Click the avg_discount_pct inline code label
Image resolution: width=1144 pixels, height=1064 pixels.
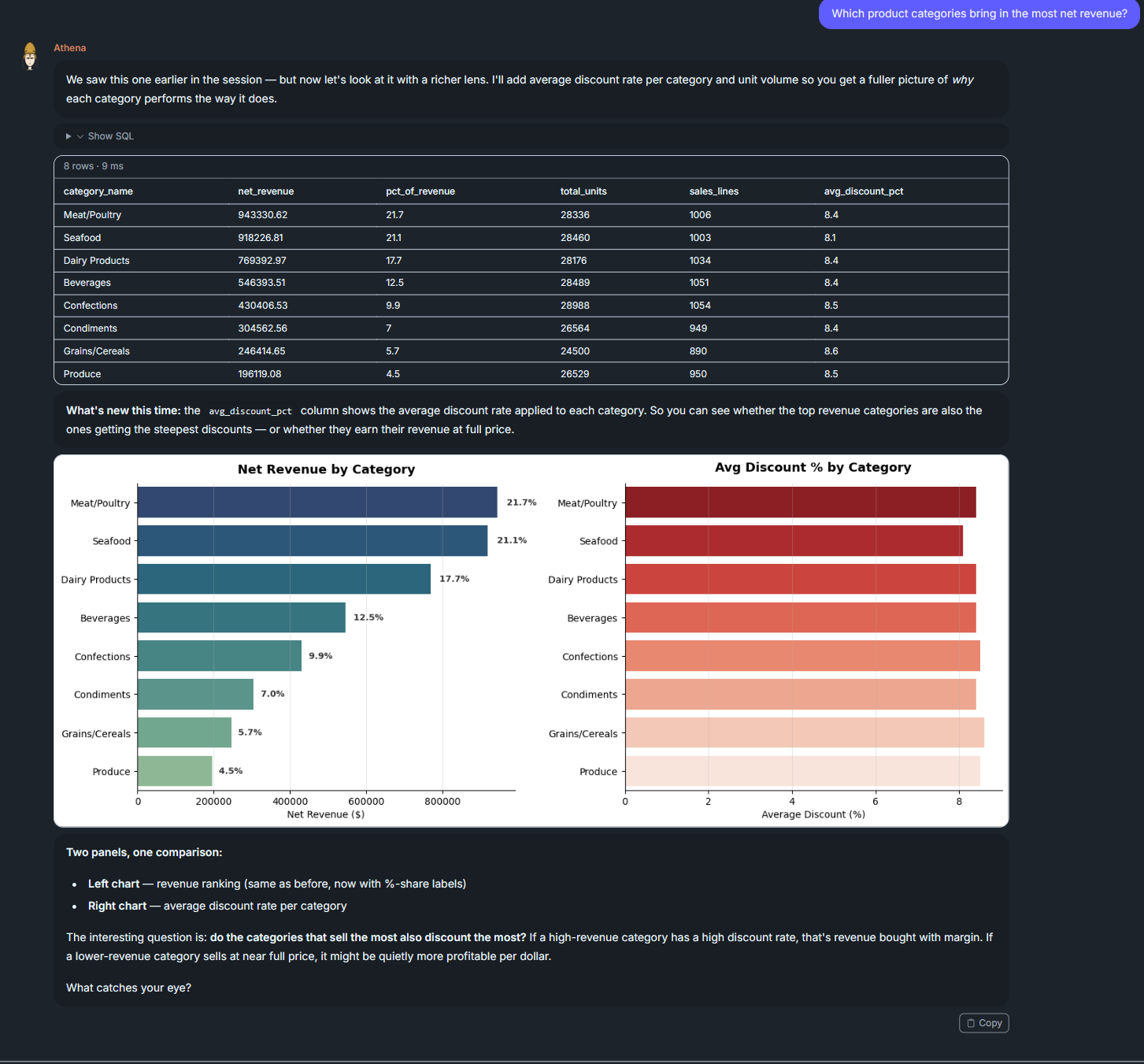pyautogui.click(x=250, y=411)
